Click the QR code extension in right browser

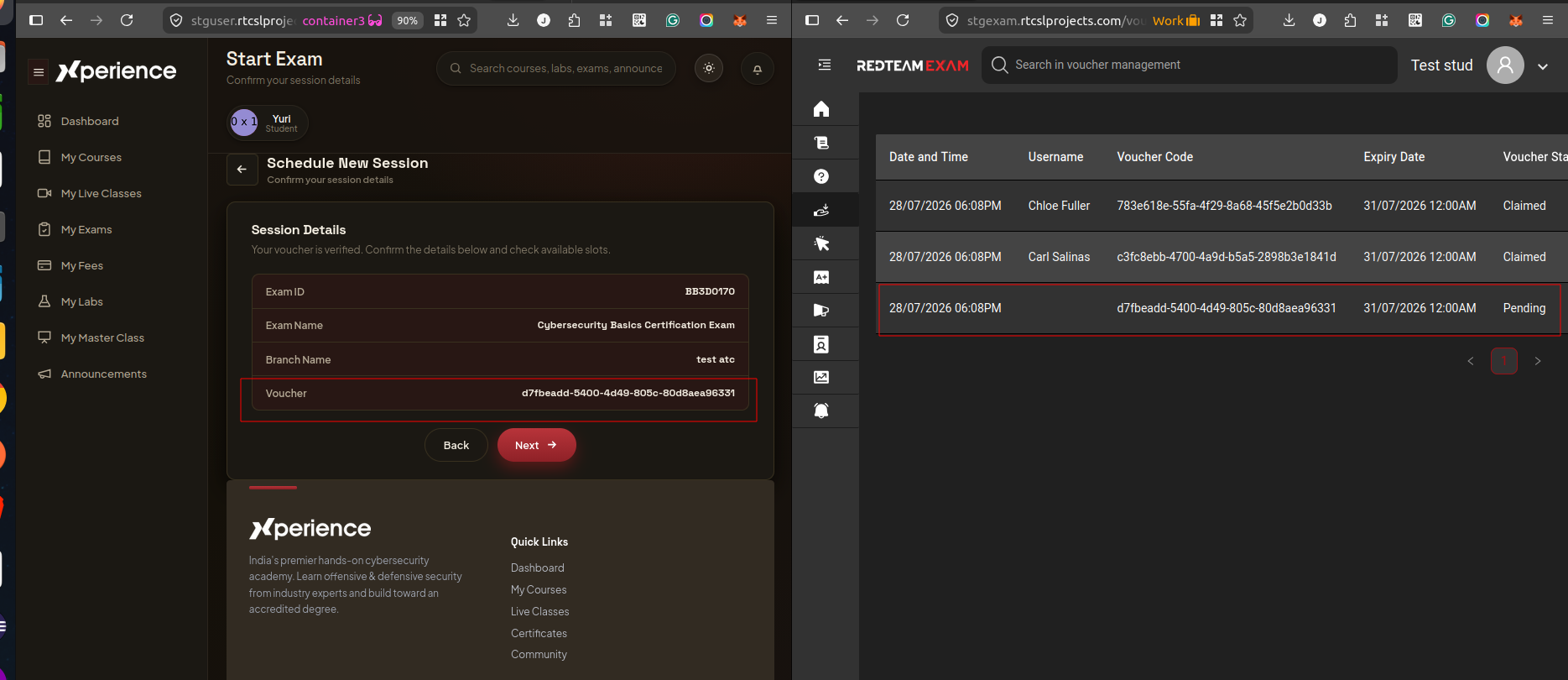[x=1415, y=20]
